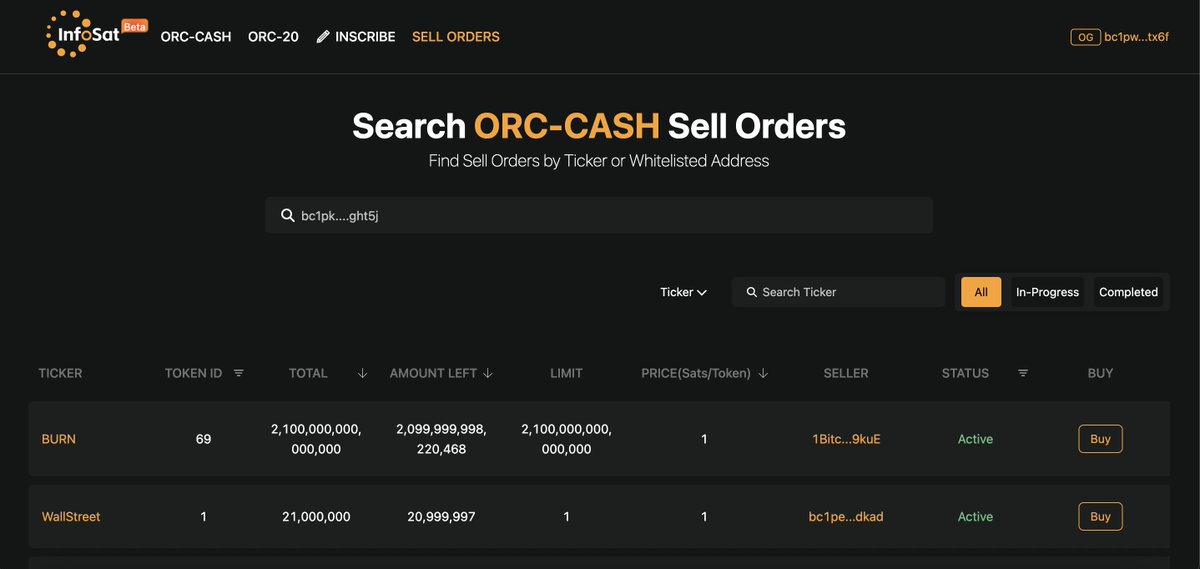The height and width of the screenshot is (569, 1200).
Task: Click the LIMIT column header
Action: tap(566, 373)
